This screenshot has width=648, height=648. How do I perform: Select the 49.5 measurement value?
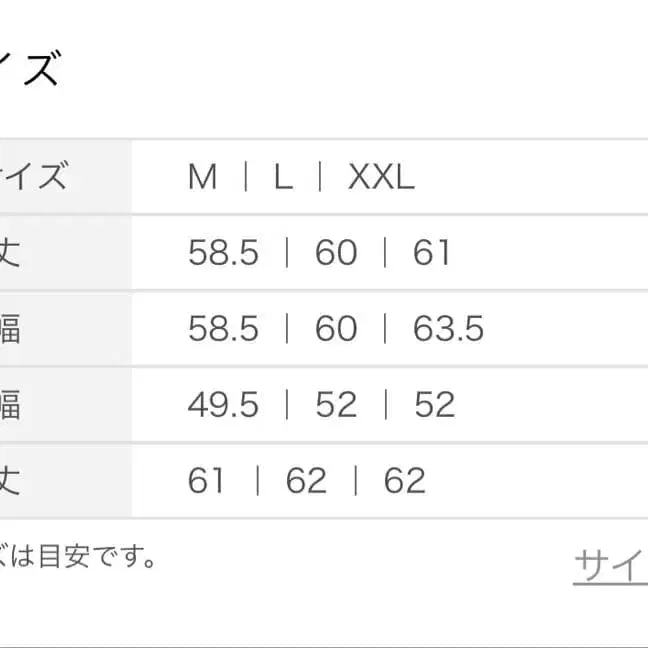(223, 405)
